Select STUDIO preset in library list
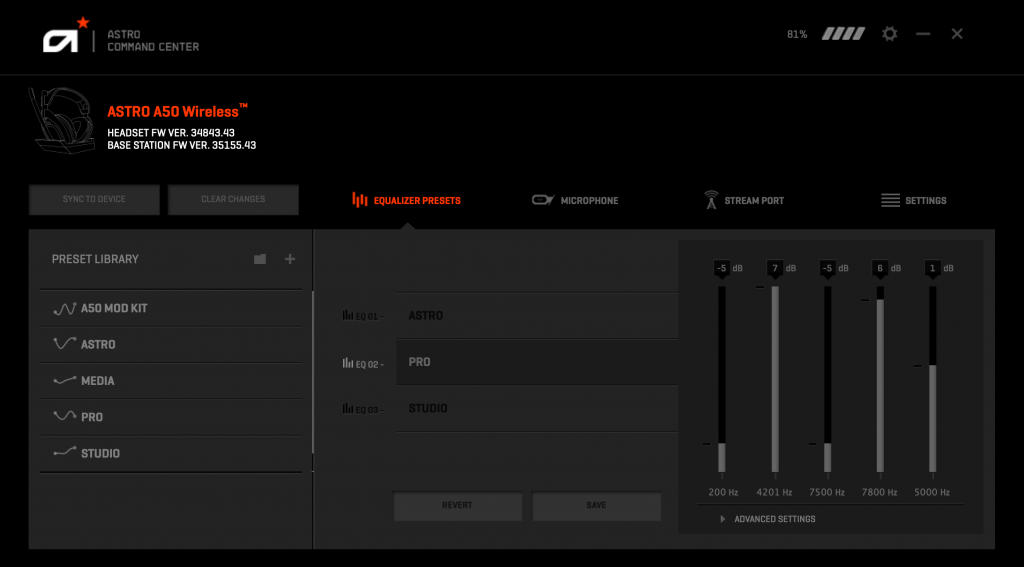This screenshot has height=567, width=1024. coord(171,453)
